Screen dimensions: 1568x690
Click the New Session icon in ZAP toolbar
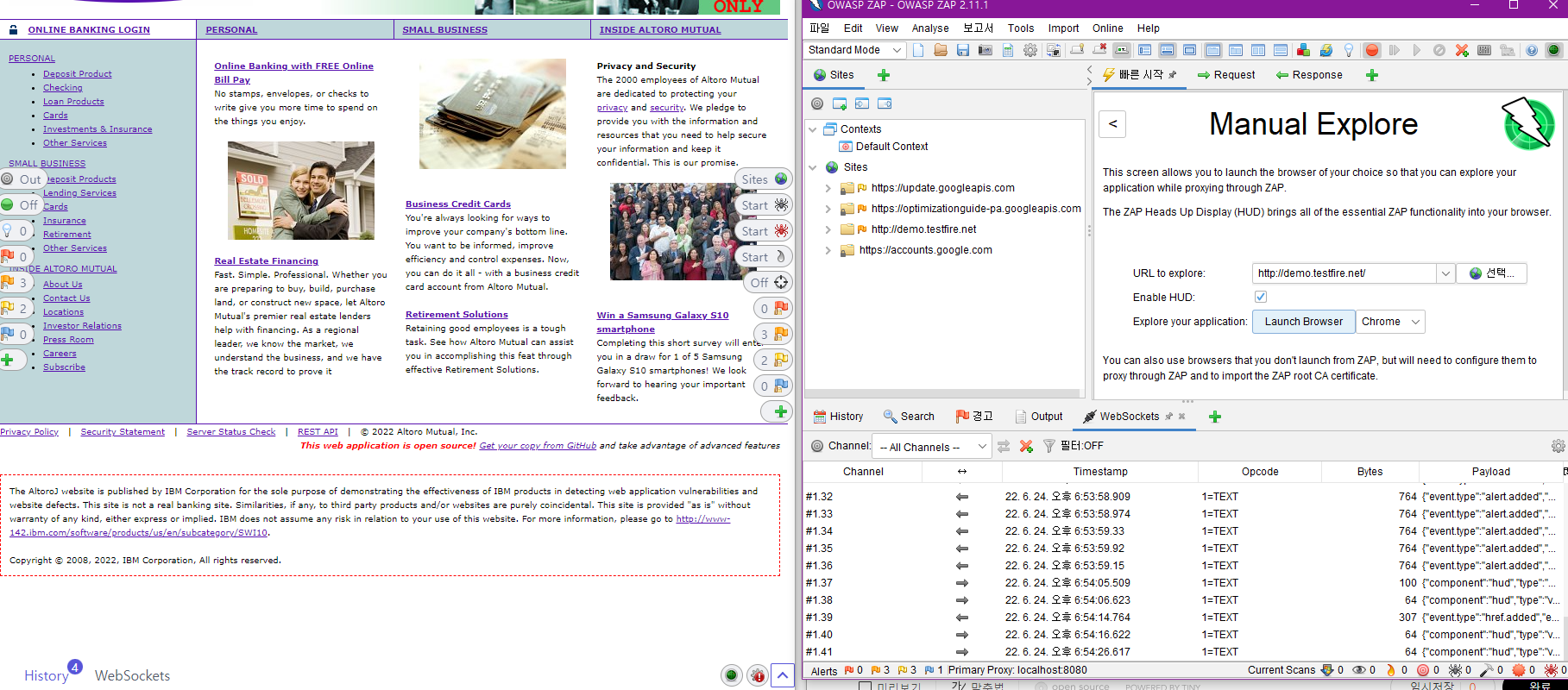[918, 50]
